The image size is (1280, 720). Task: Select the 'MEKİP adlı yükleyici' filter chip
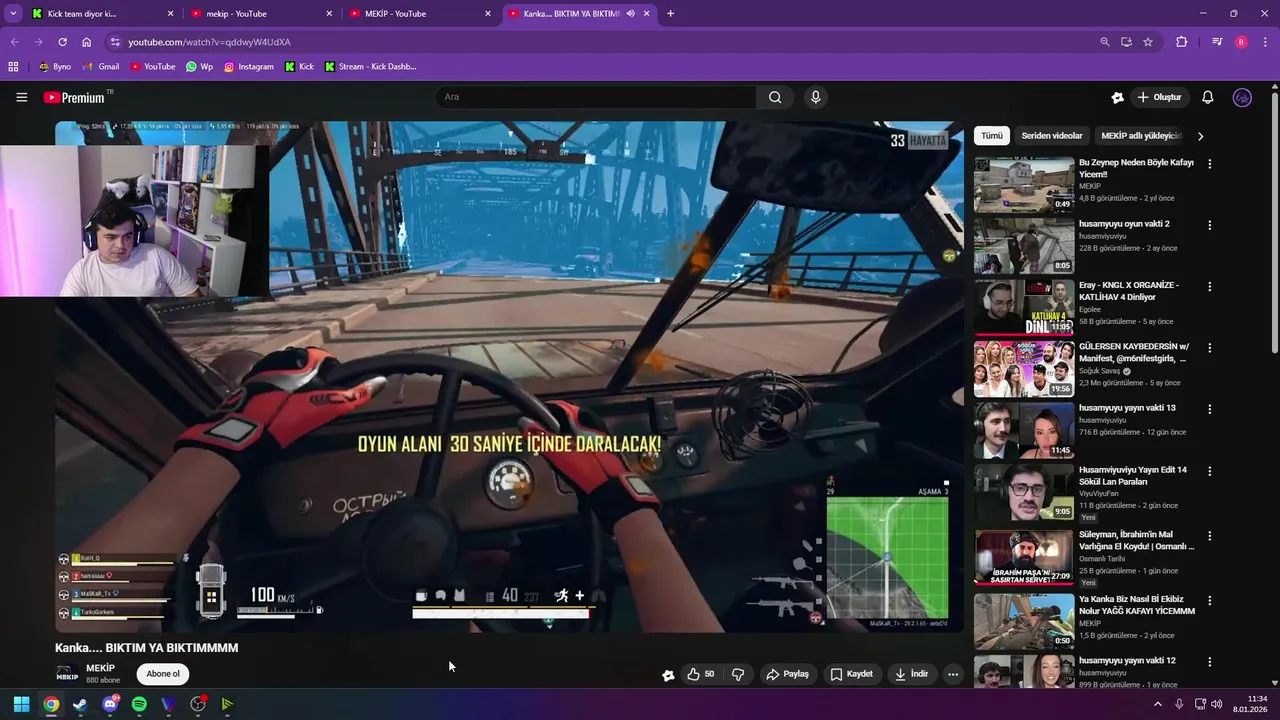pos(1141,136)
